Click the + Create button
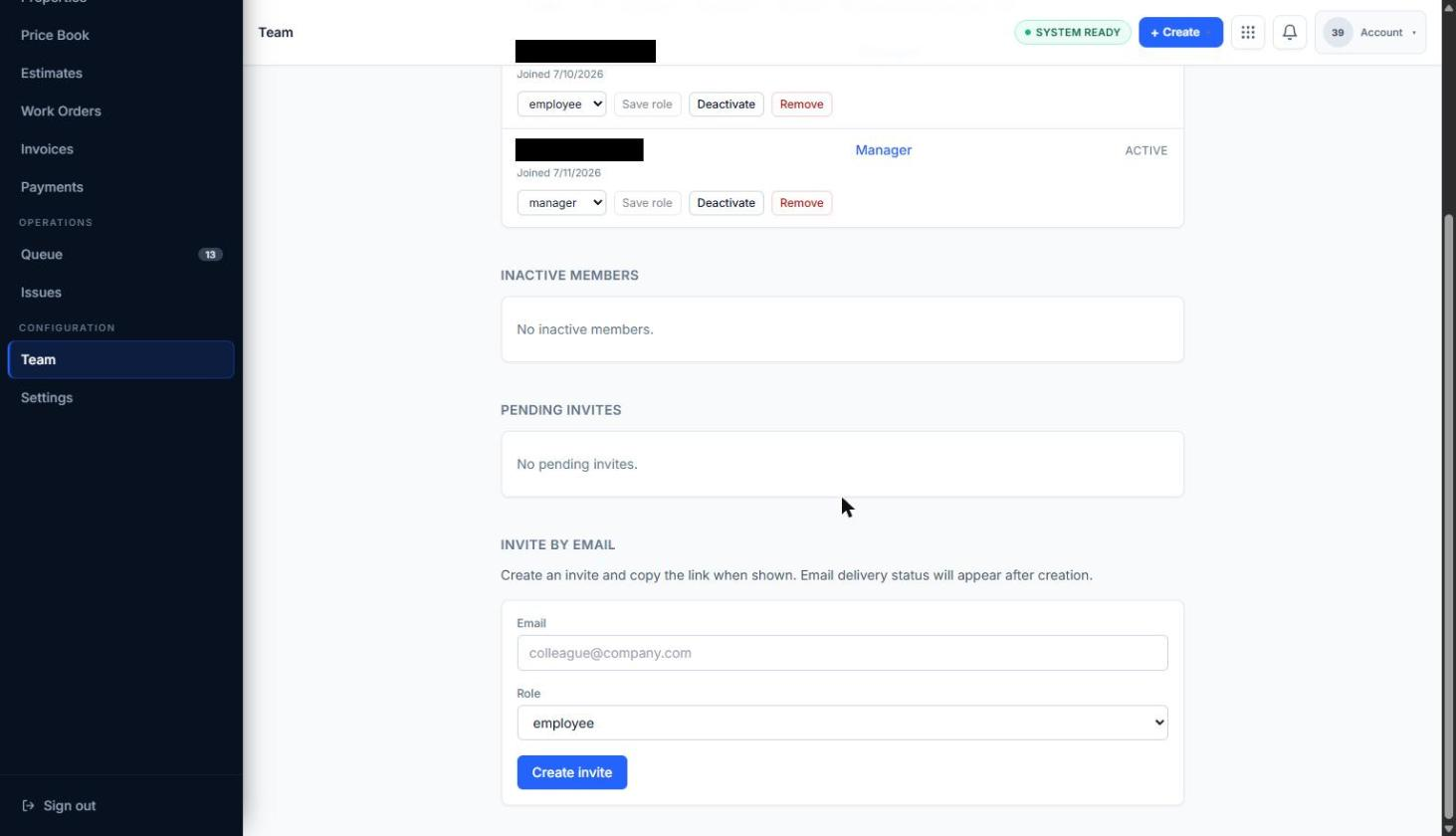1456x836 pixels. pyautogui.click(x=1180, y=33)
